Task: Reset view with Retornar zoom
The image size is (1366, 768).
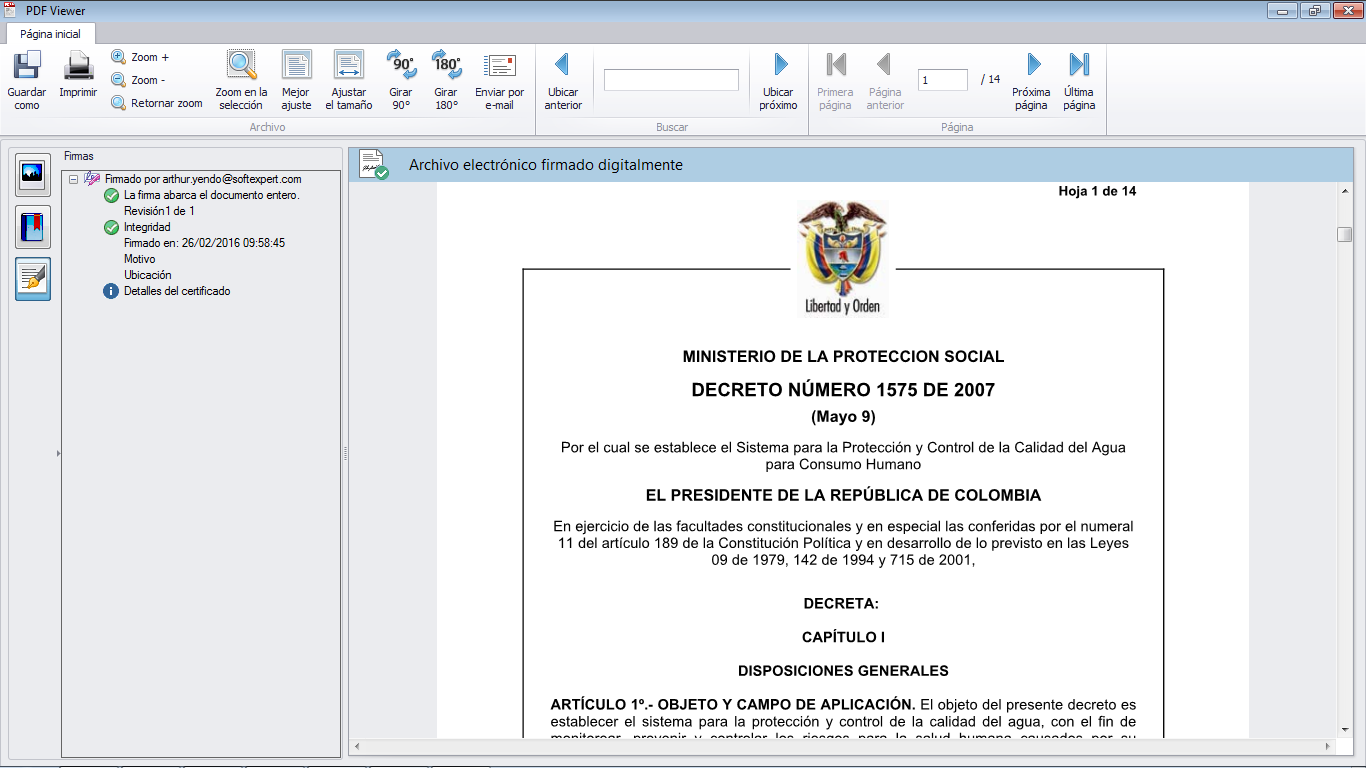Action: click(157, 103)
